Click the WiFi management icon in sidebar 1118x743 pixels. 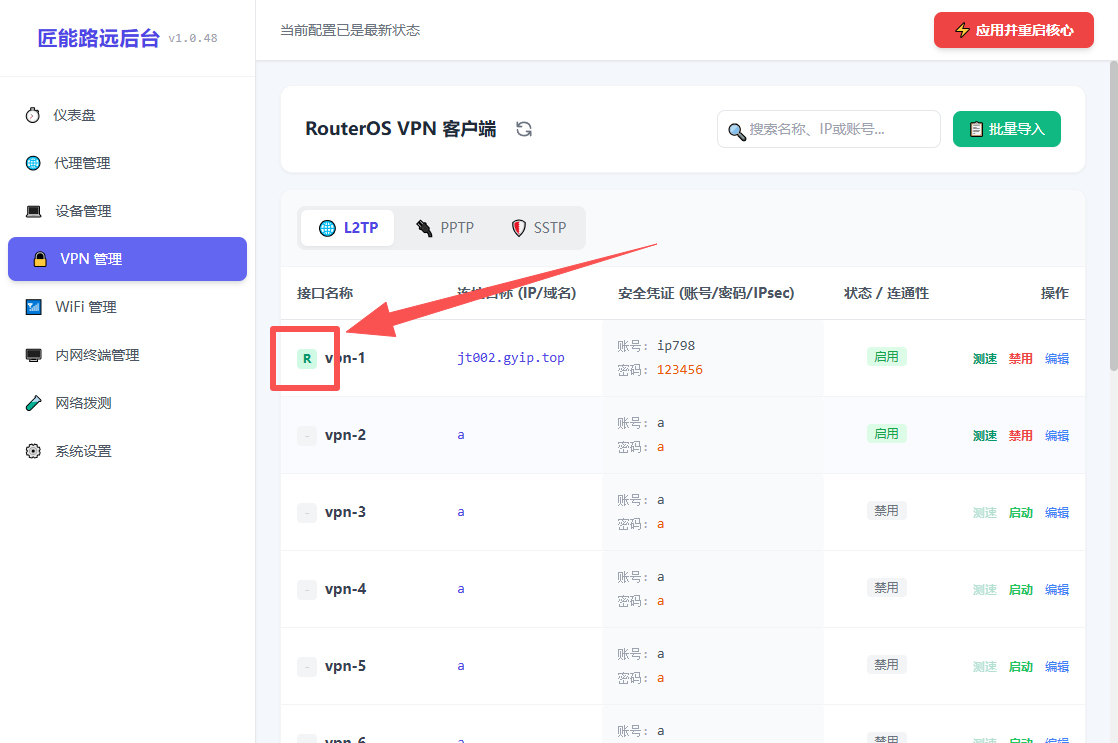(x=34, y=307)
